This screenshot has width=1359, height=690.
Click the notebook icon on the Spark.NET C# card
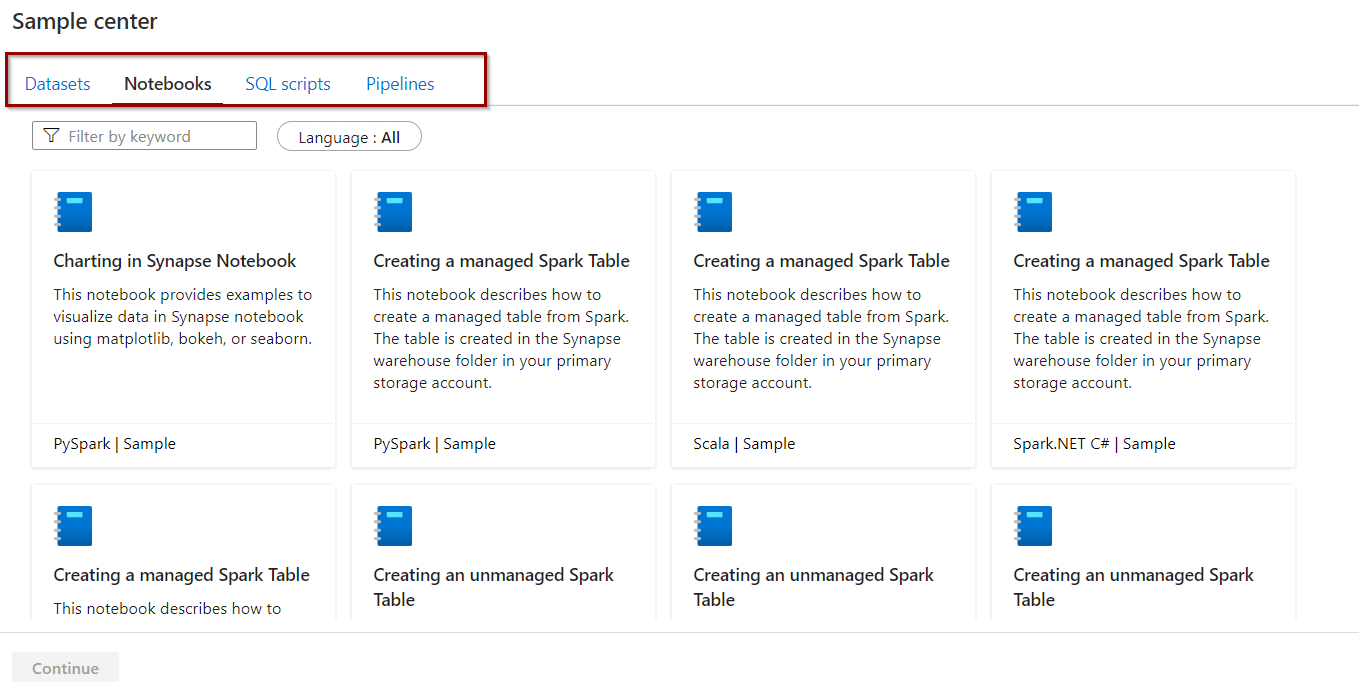point(1033,212)
